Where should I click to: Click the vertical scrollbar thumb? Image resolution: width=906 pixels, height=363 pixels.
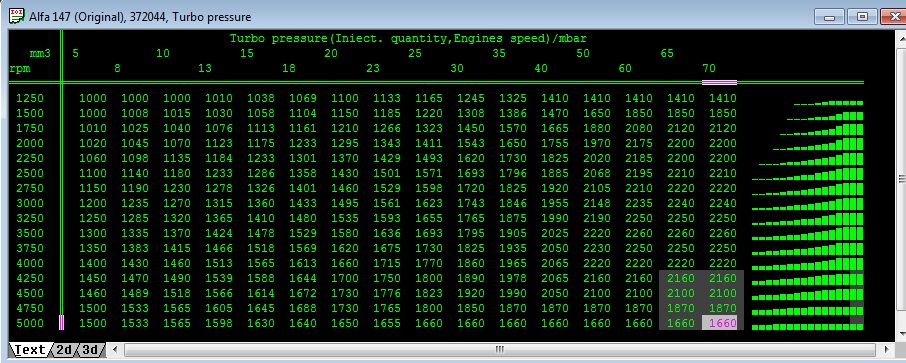[901, 179]
